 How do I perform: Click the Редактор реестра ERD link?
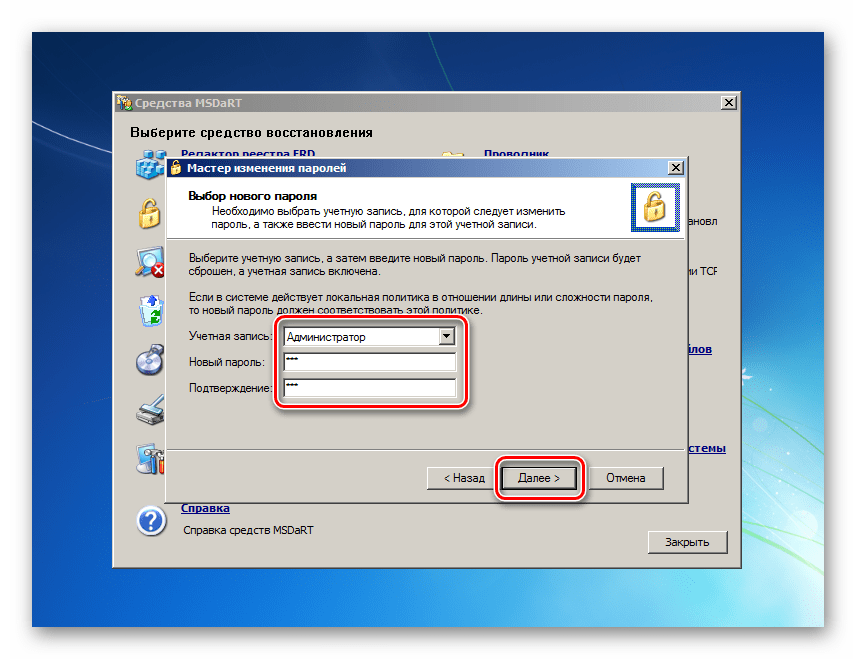point(248,154)
